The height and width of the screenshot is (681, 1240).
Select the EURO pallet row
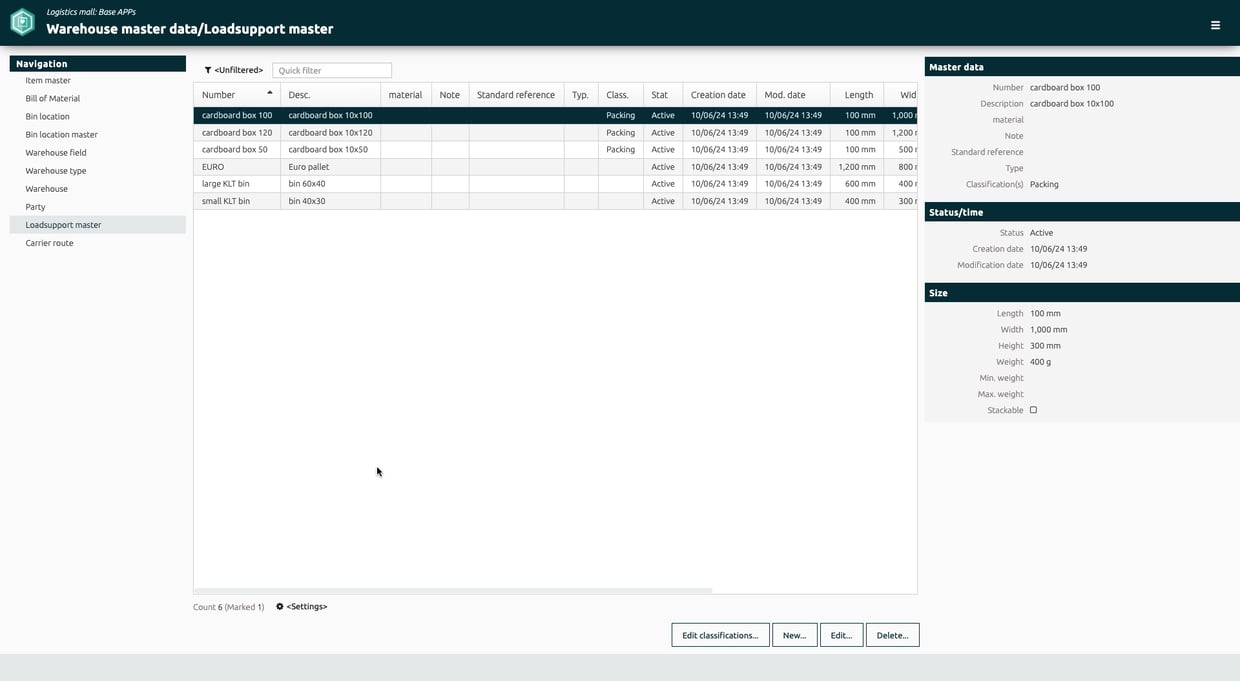coord(555,167)
